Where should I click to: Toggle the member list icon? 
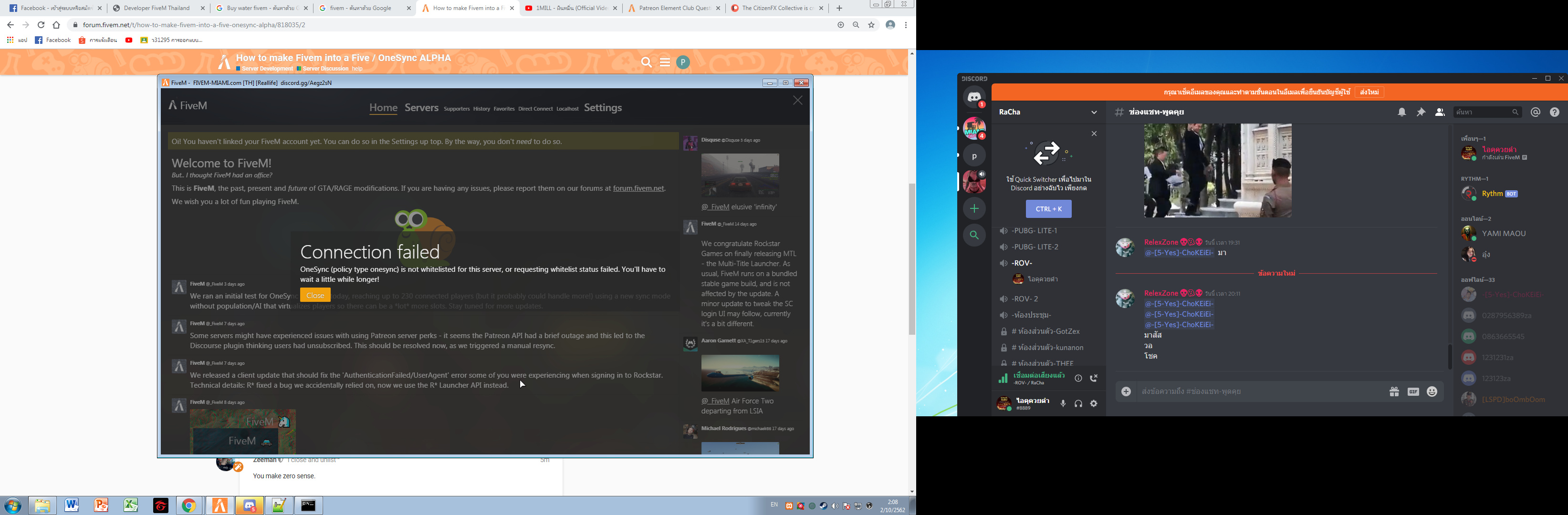click(1440, 112)
